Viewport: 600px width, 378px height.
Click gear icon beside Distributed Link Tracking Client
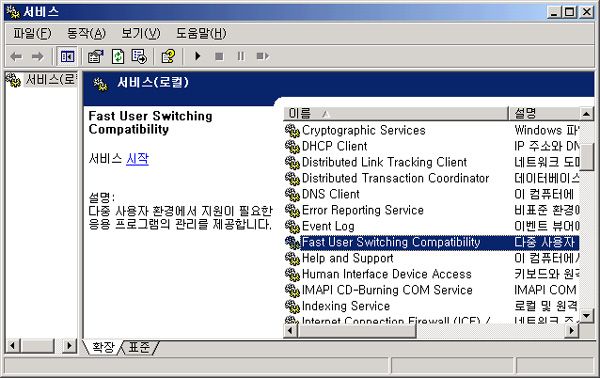(292, 163)
